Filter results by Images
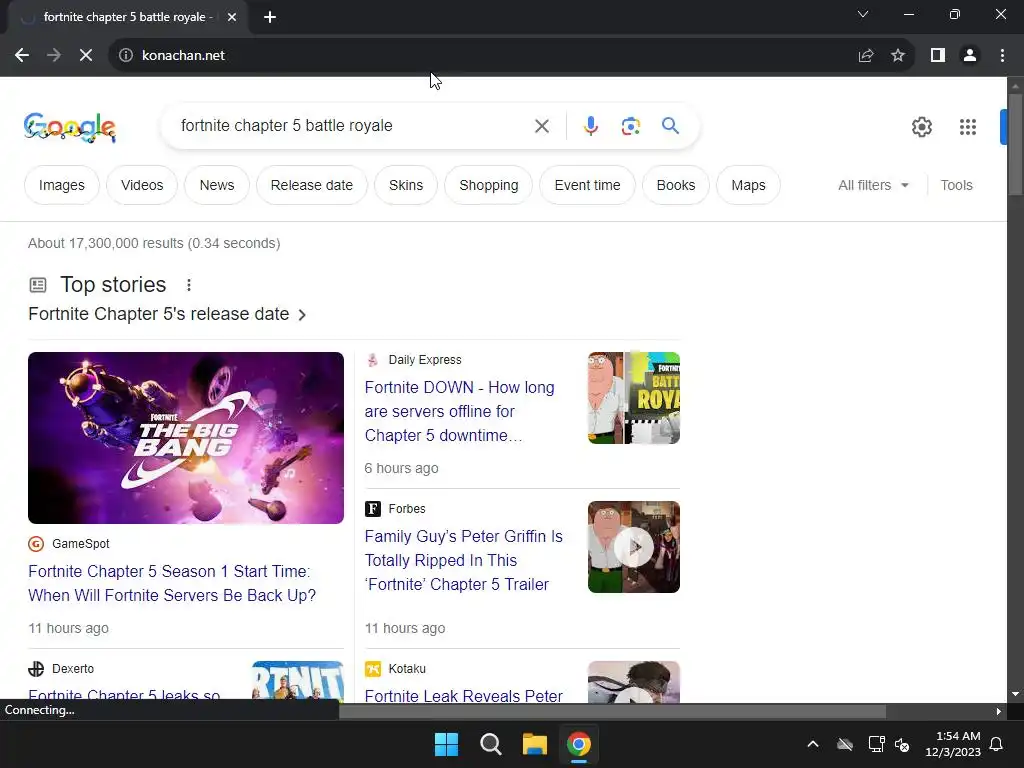1024x768 pixels. click(61, 185)
